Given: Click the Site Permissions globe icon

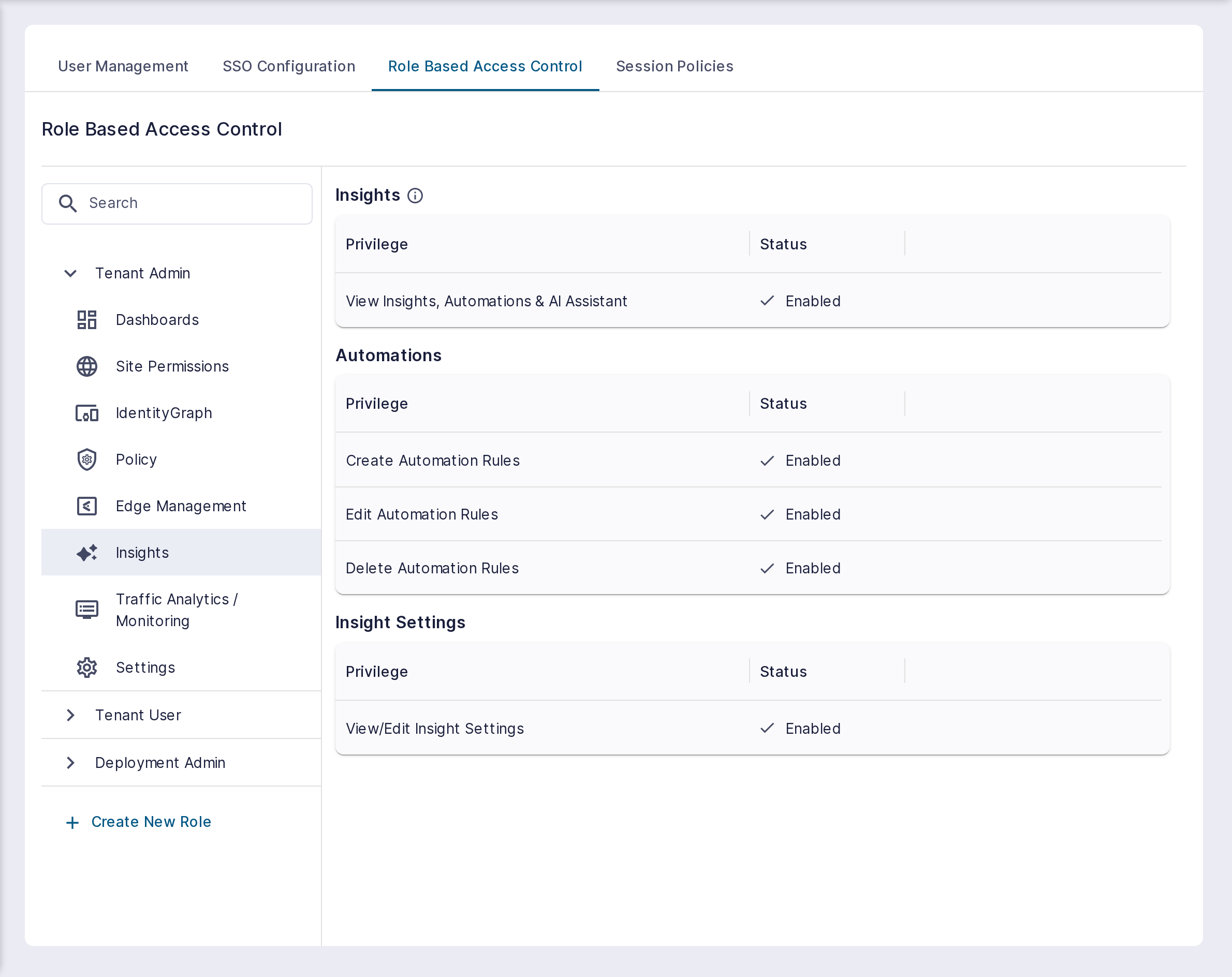Looking at the screenshot, I should click(87, 366).
